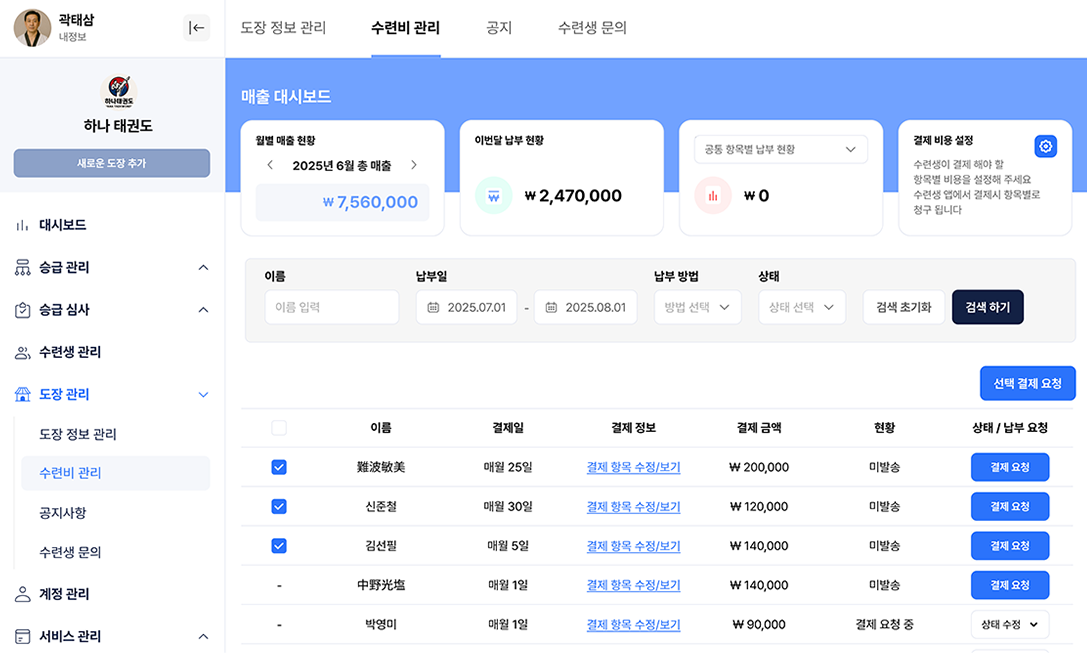Switch to the 공지 tab
Image resolution: width=1088 pixels, height=654 pixels.
point(499,28)
